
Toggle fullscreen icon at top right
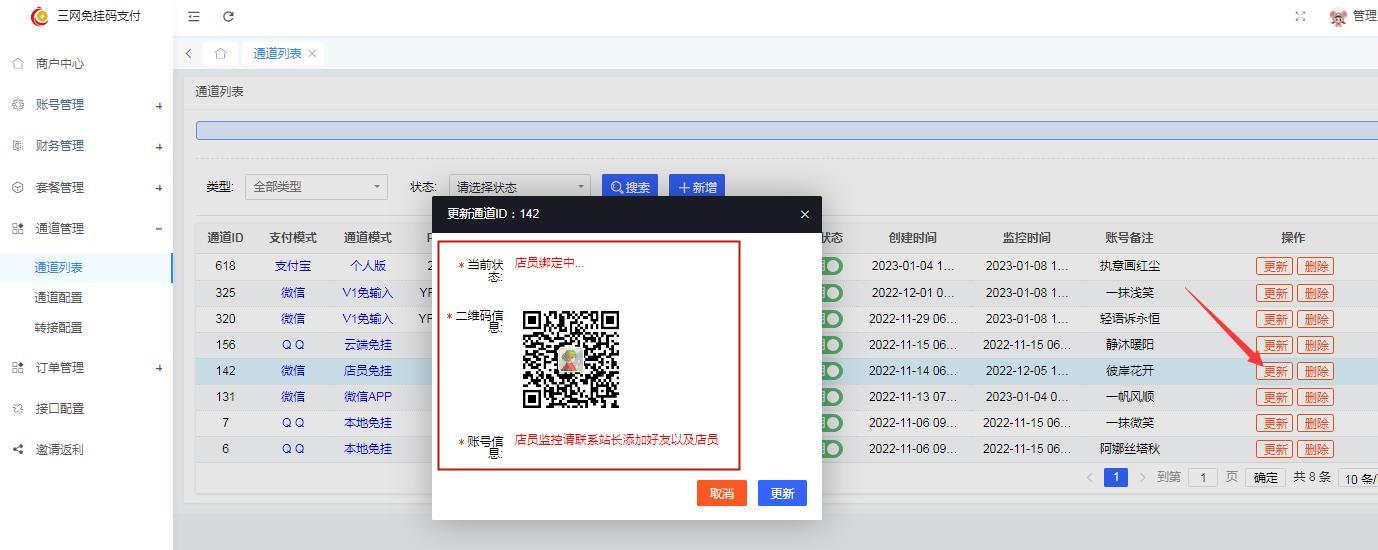coord(1300,16)
